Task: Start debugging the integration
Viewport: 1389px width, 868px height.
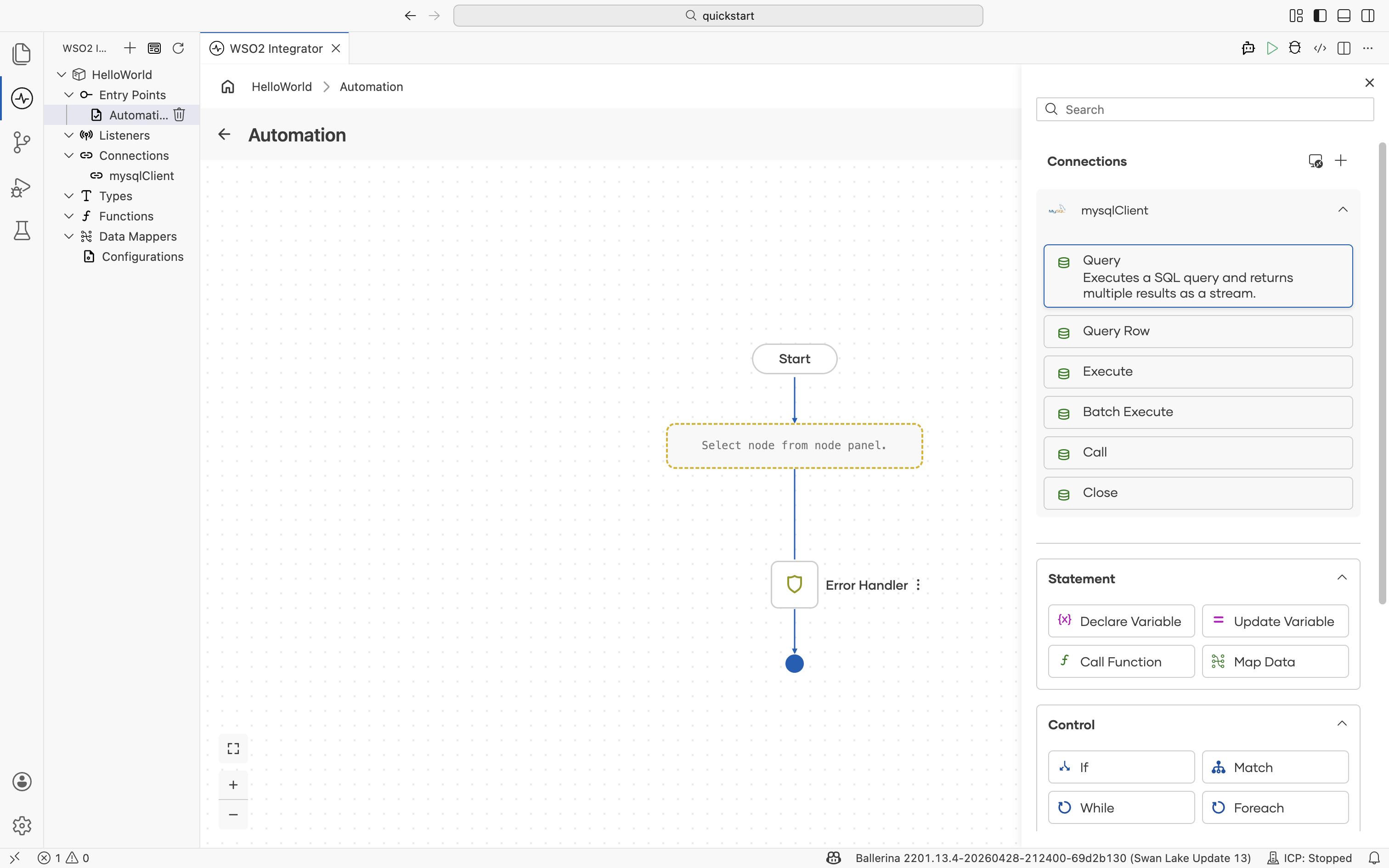Action: pos(1295,48)
